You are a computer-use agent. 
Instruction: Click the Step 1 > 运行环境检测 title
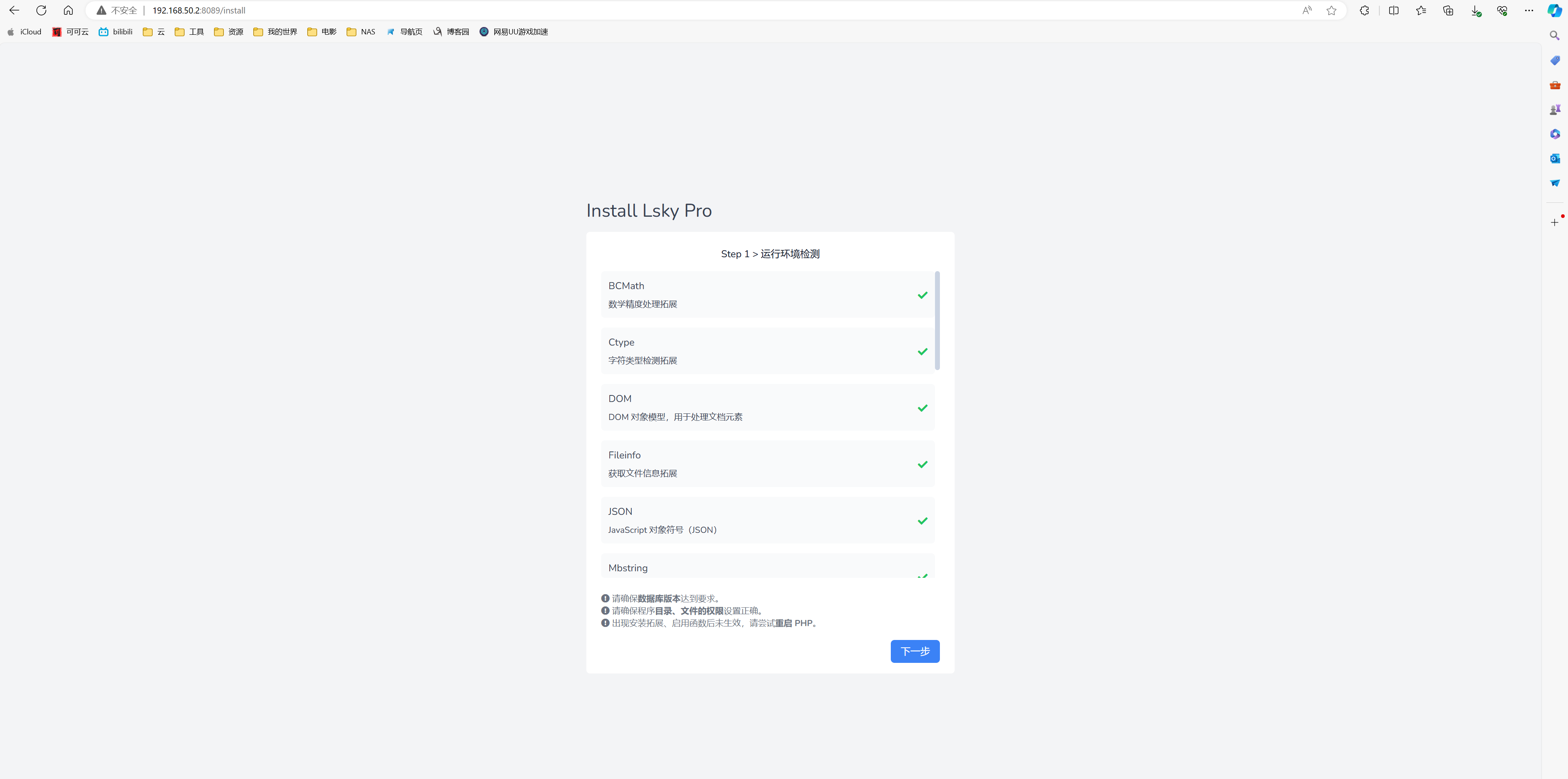[770, 254]
